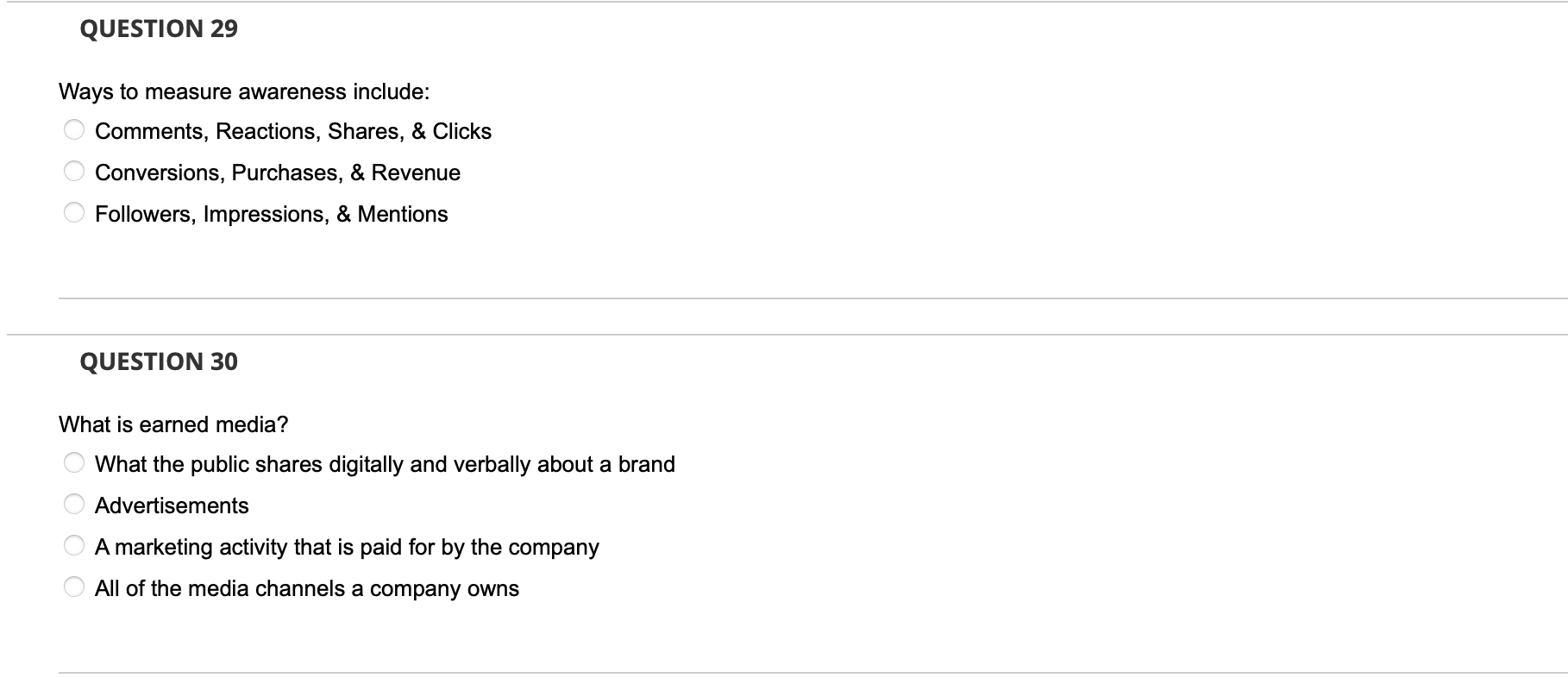Screen dimensions: 1568x678
Task: Choose "A marketing activity that is paid for"
Action: [x=73, y=544]
